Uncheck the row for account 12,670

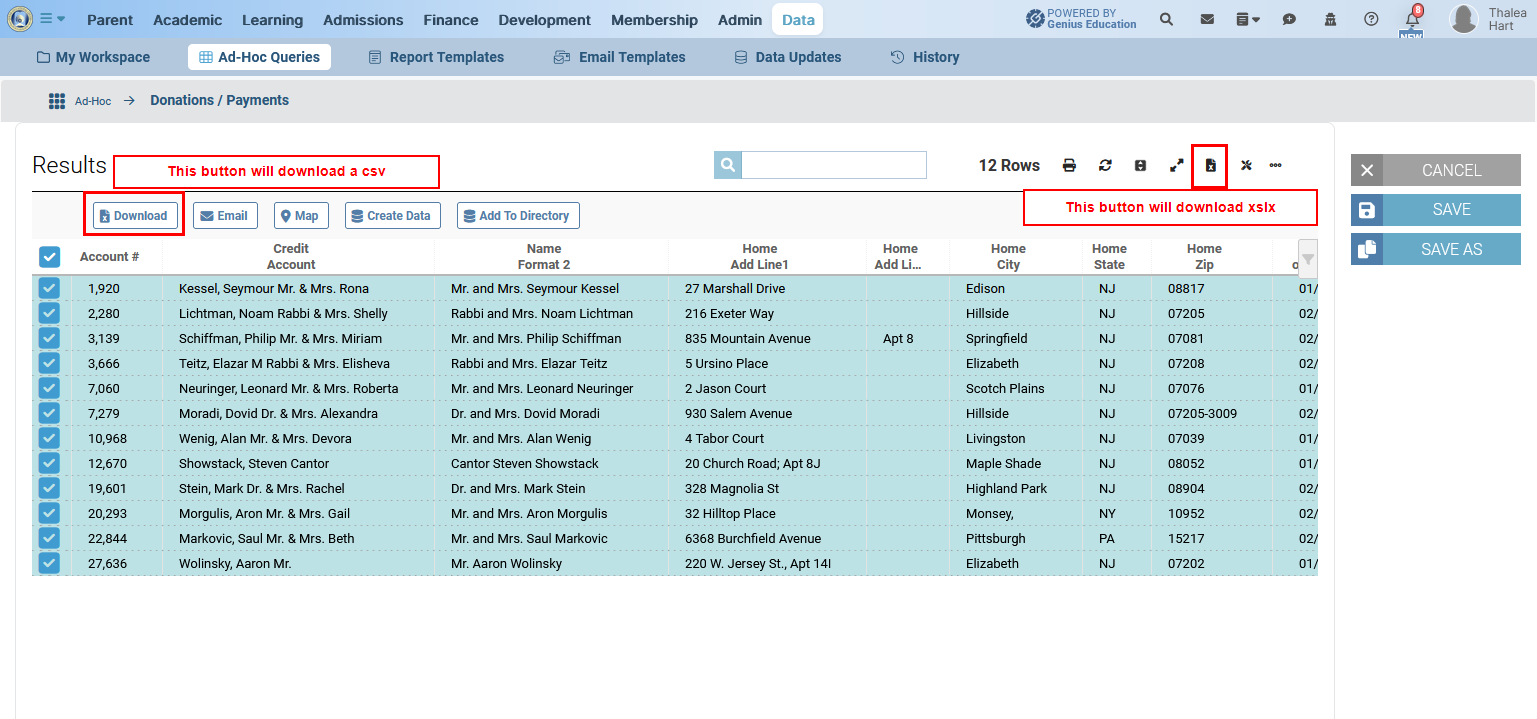click(49, 463)
